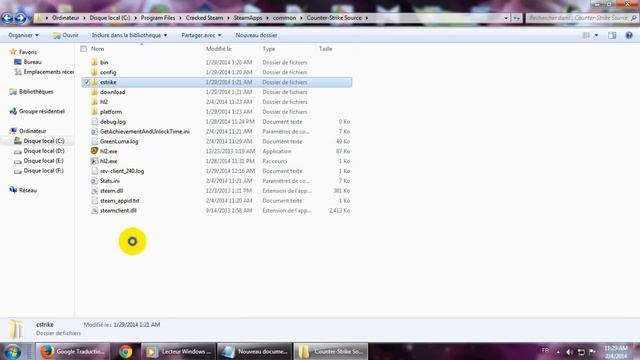Select the rev-client_240.log file icon
Image resolution: width=640 pixels, height=360 pixels.
(x=94, y=171)
